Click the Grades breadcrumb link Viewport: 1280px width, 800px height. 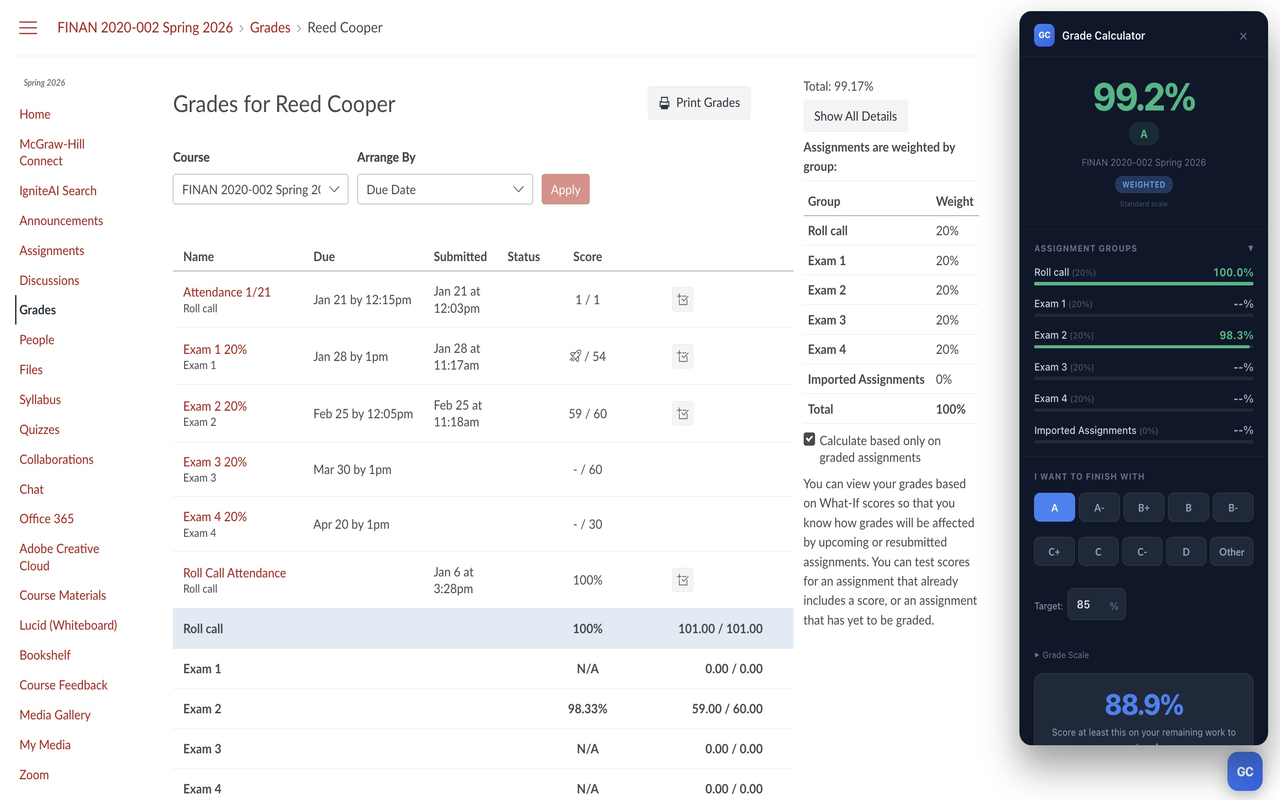point(270,28)
